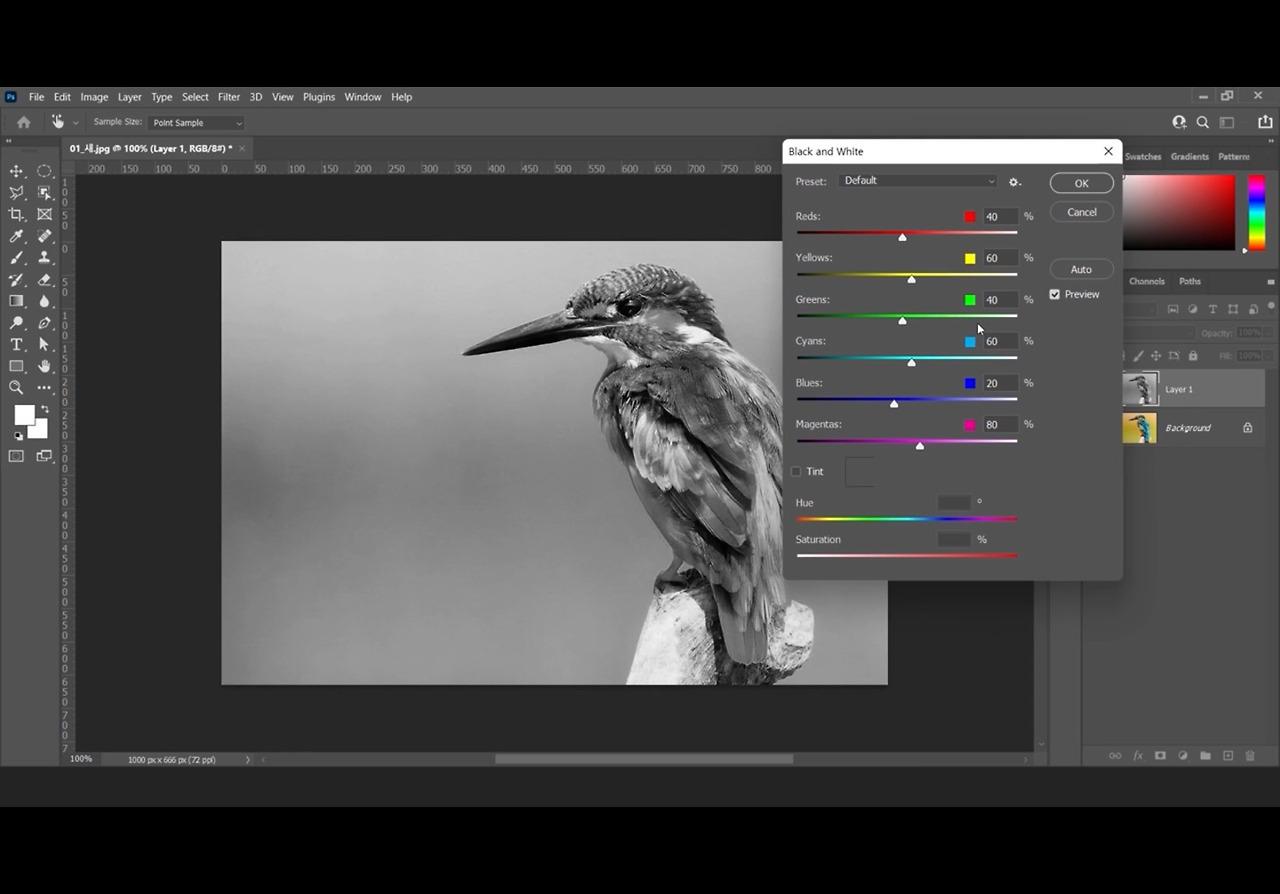Click the Delete layer trash icon
1280x894 pixels.
point(1250,756)
